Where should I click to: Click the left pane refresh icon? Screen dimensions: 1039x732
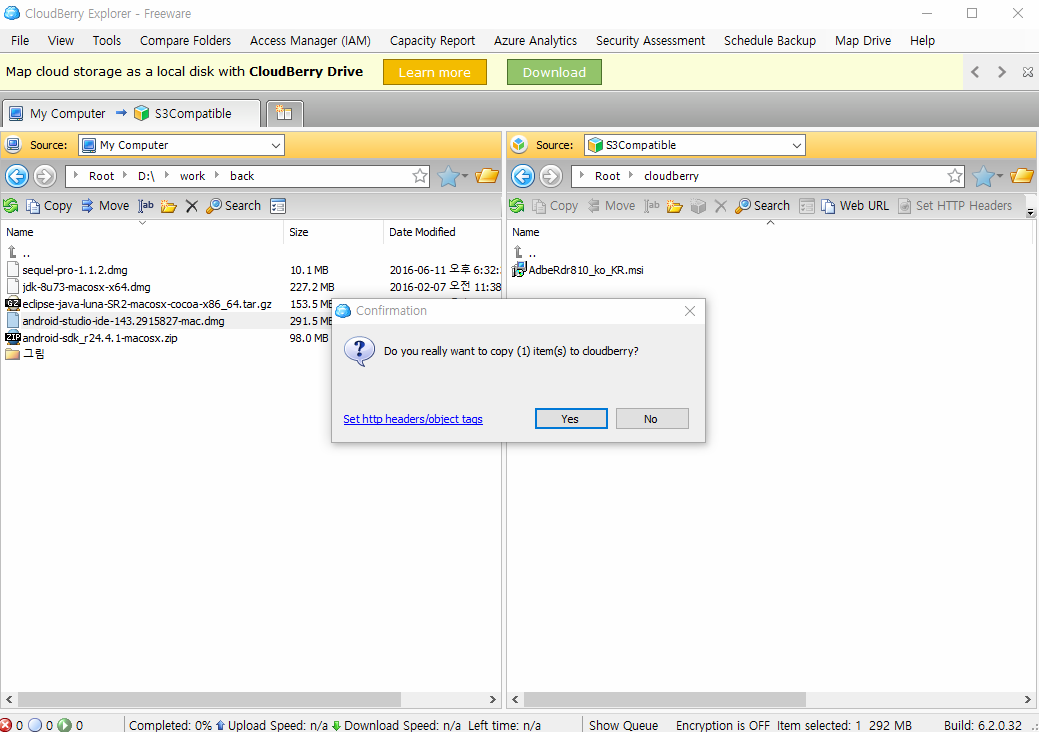[11, 206]
